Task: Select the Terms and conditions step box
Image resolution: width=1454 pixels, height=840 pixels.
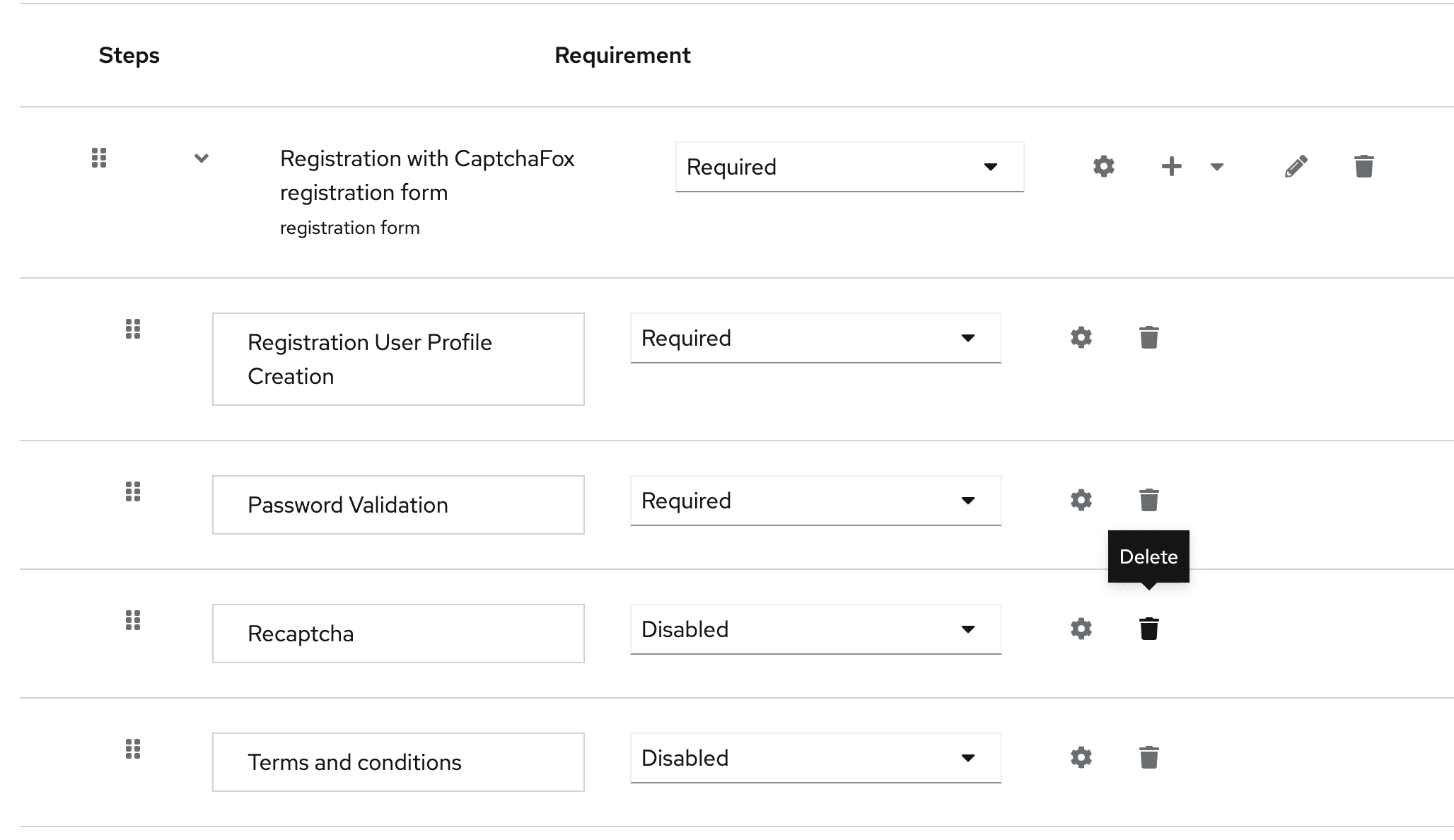Action: tap(398, 762)
